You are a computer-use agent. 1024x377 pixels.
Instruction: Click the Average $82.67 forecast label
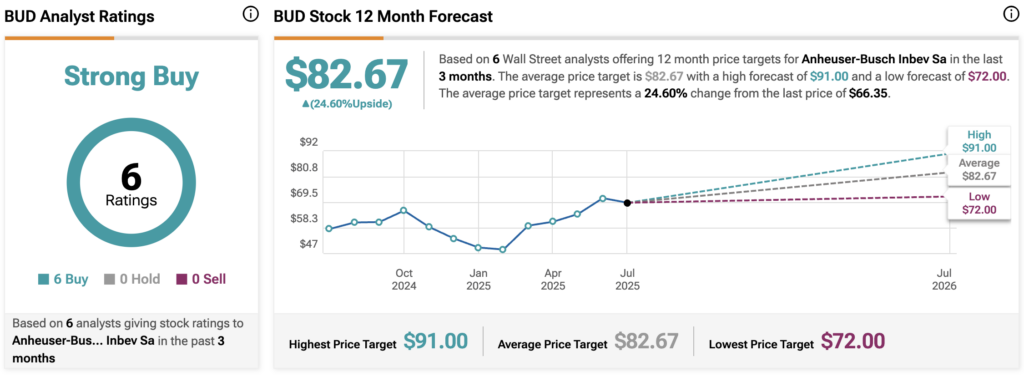(979, 170)
